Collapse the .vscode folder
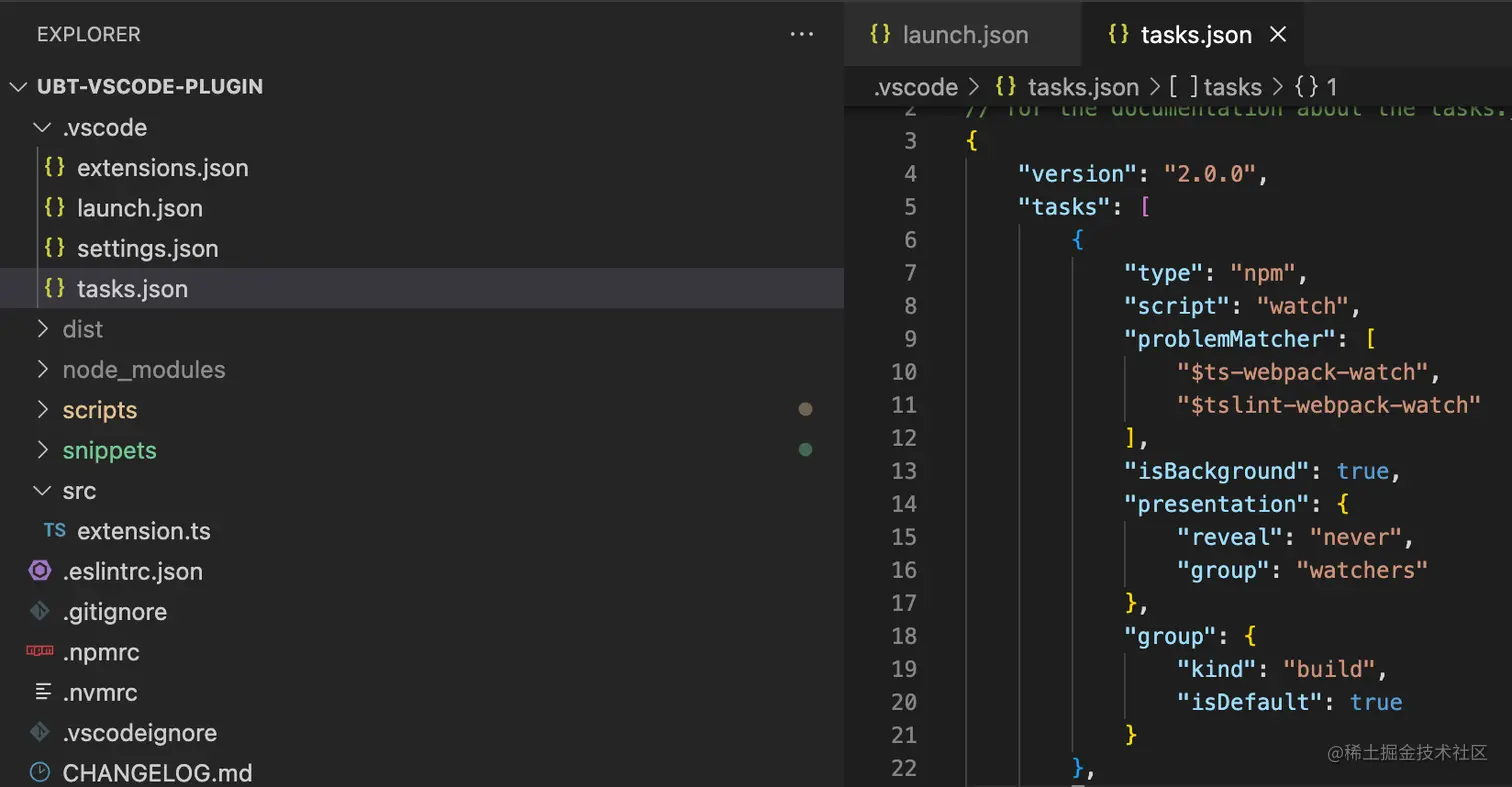This screenshot has height=787, width=1512. [x=41, y=128]
